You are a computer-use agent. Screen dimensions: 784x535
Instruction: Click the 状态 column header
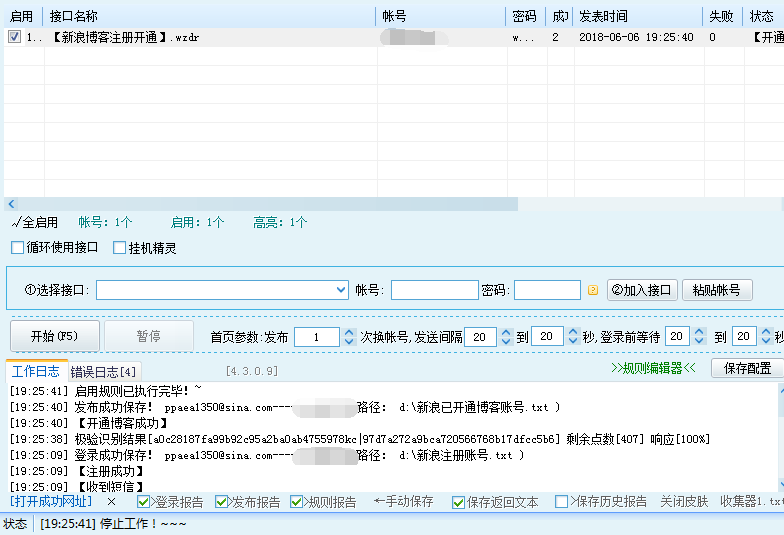[763, 16]
